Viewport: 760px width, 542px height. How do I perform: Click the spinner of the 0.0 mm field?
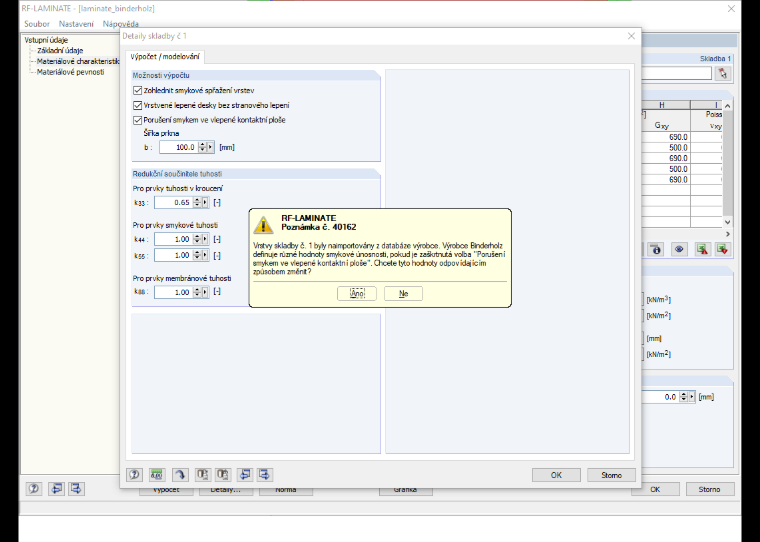(x=683, y=397)
